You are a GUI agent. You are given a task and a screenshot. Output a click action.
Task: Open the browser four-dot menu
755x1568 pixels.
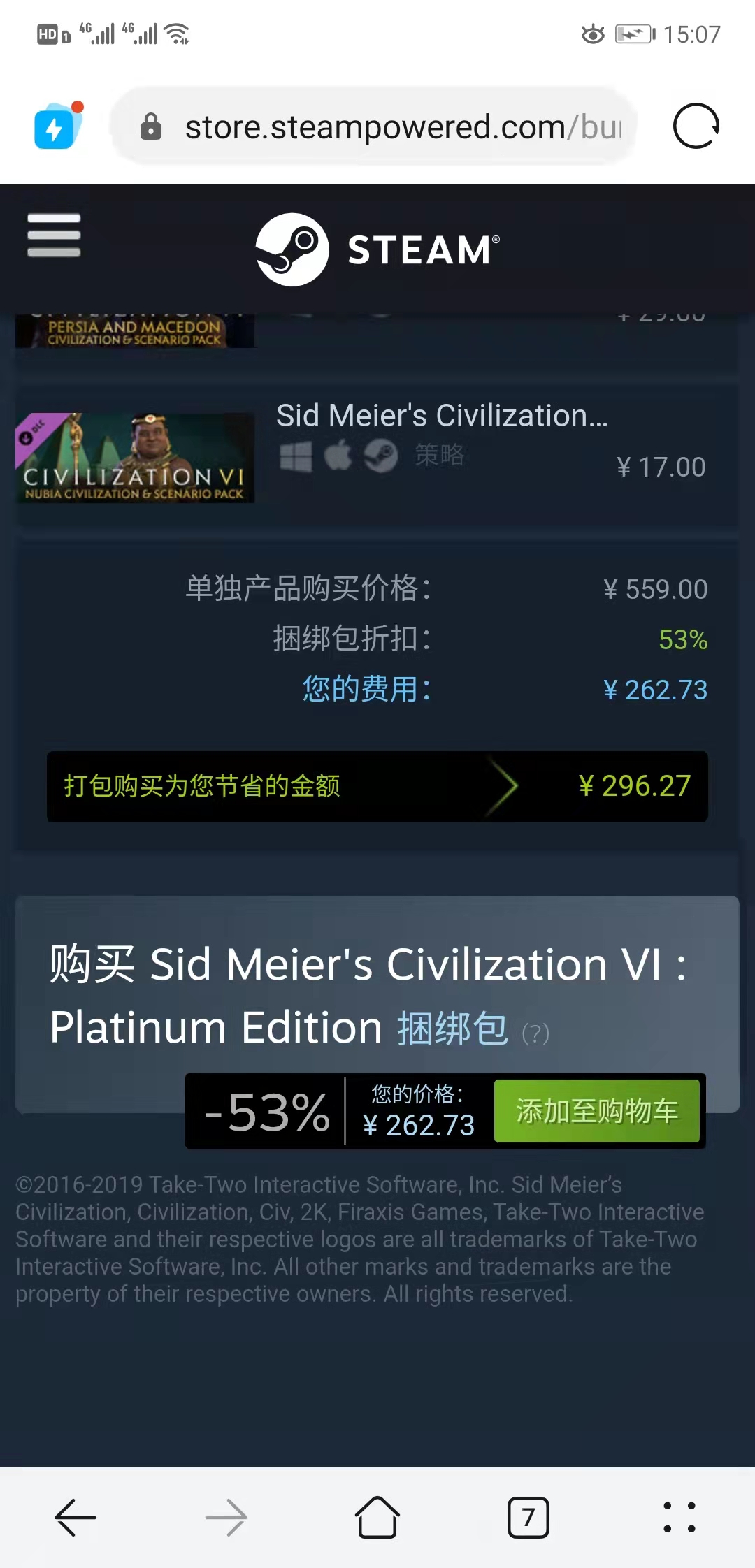pos(679,1518)
